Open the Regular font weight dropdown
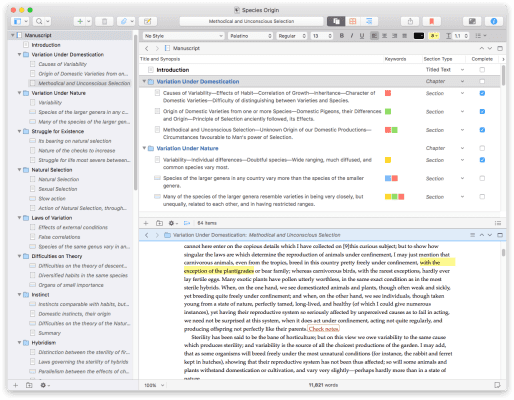The height and width of the screenshot is (400, 514). (292, 36)
